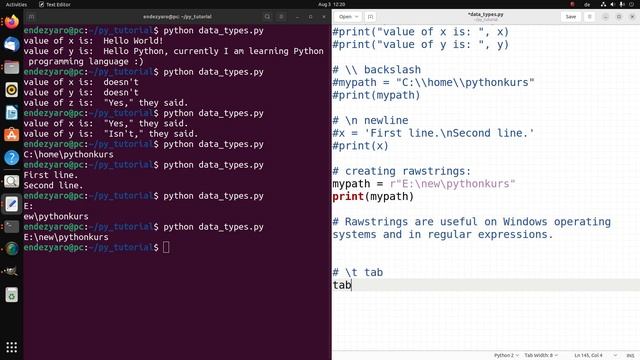Open the Trash dock icon
This screenshot has height=360, width=640.
coord(11,295)
